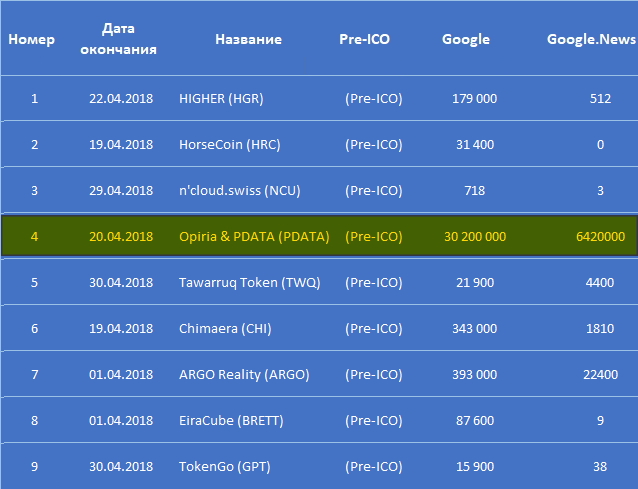The width and height of the screenshot is (638, 489).
Task: Select the ARGO Reality (ARGO) cell
Action: tap(244, 374)
